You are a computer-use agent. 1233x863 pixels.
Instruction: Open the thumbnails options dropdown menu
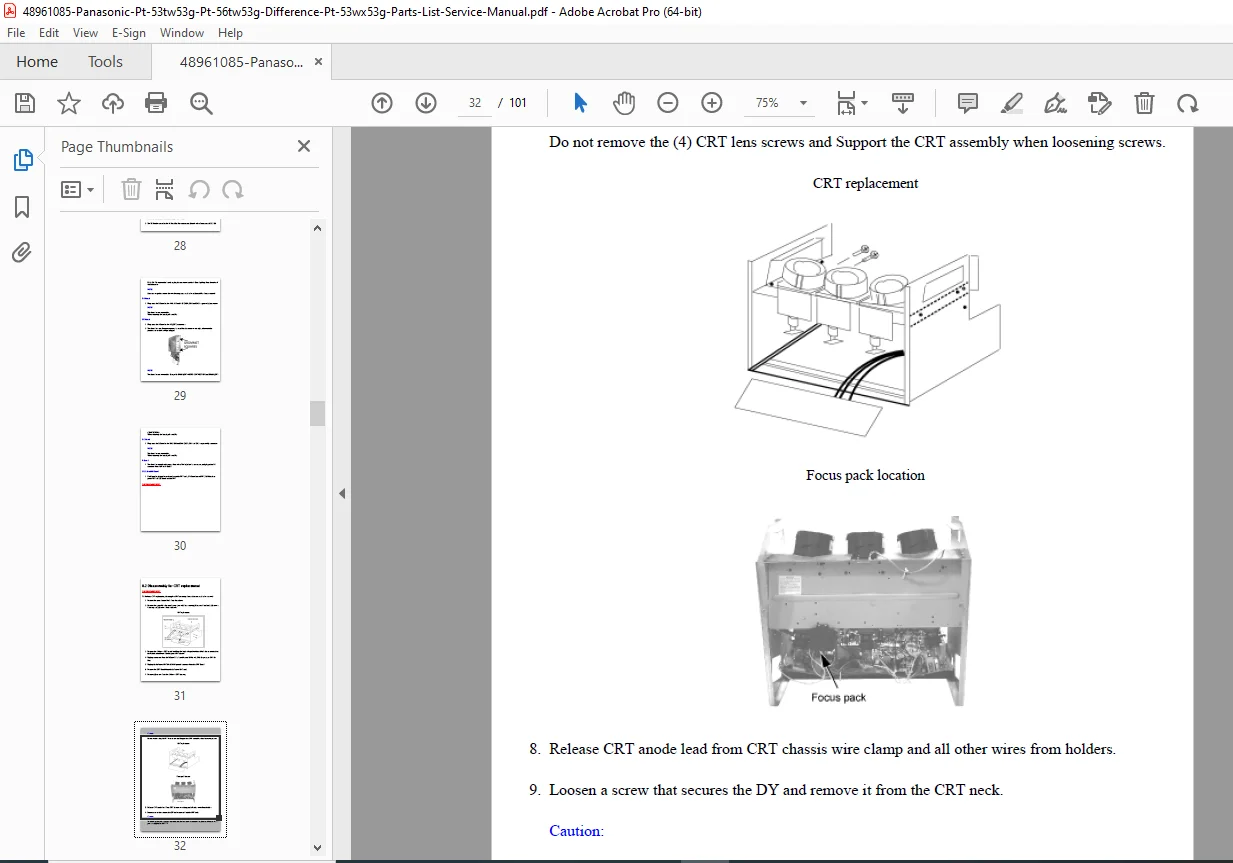[x=78, y=190]
